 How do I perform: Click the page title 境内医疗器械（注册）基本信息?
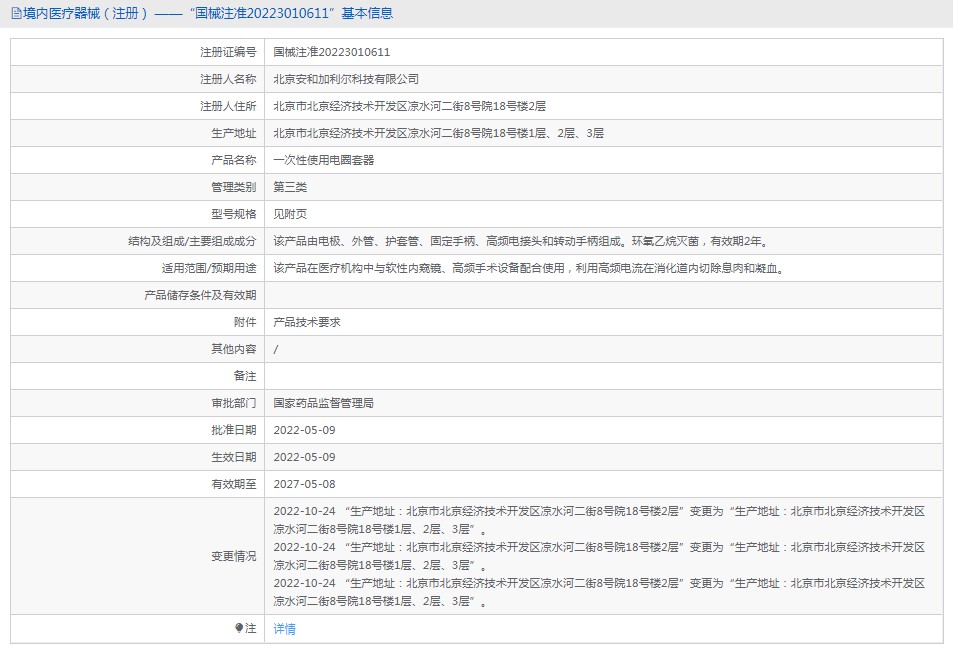[208, 13]
